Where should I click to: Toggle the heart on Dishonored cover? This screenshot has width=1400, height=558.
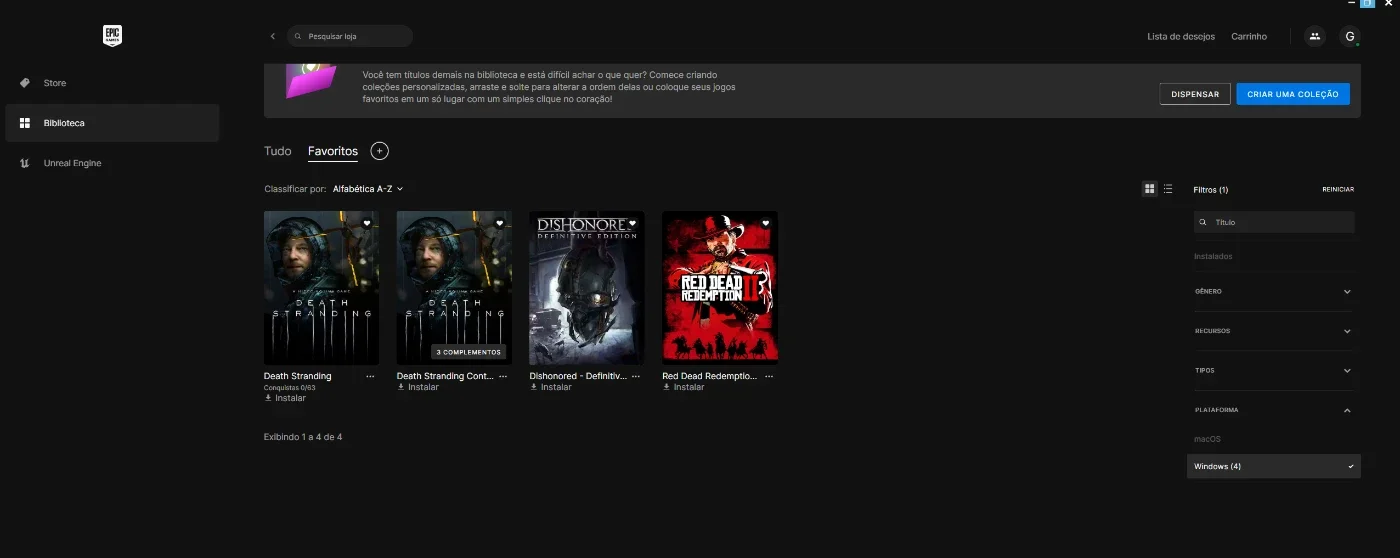[632, 223]
